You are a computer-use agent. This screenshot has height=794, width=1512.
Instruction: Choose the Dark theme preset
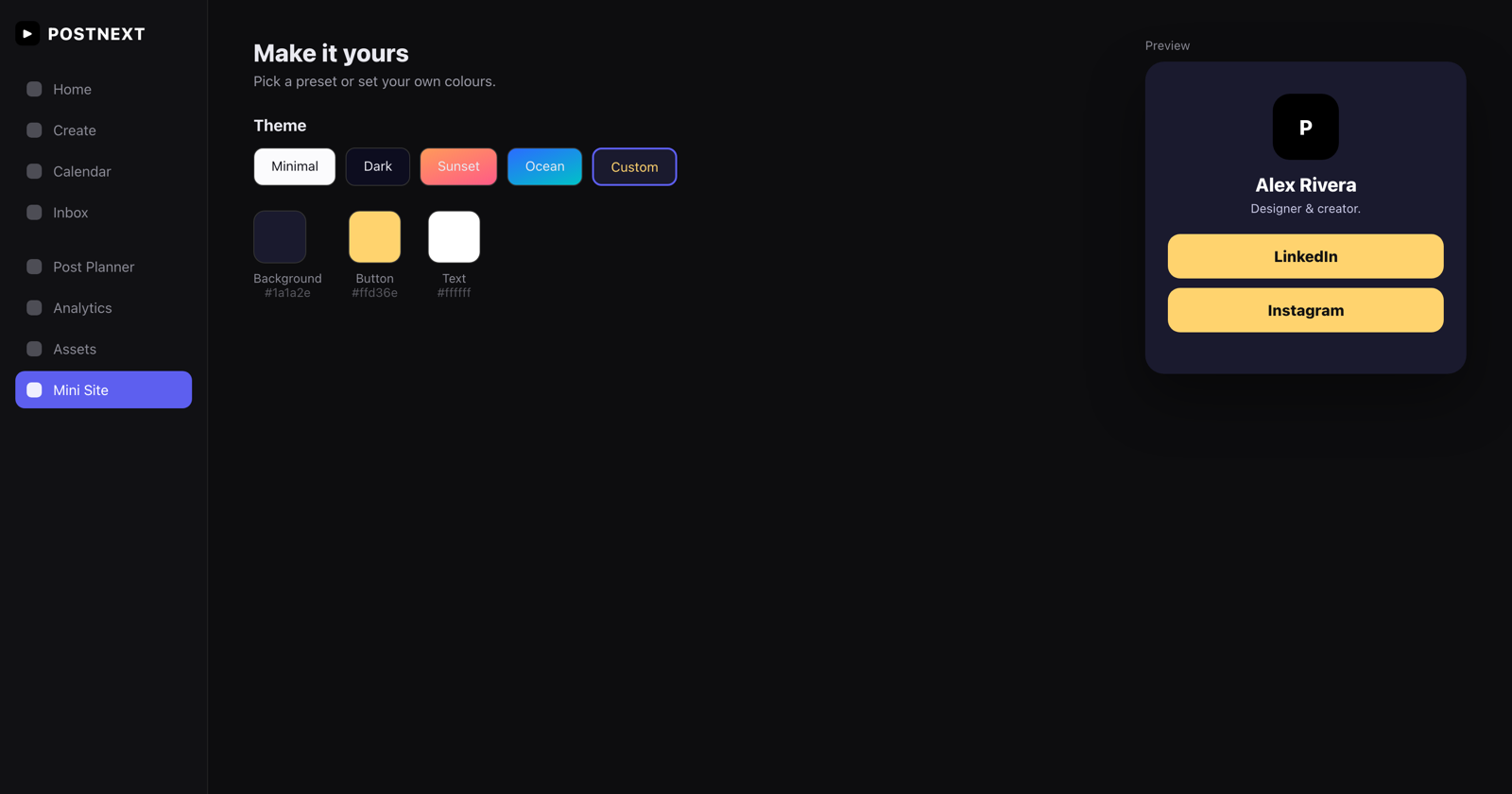coord(378,166)
